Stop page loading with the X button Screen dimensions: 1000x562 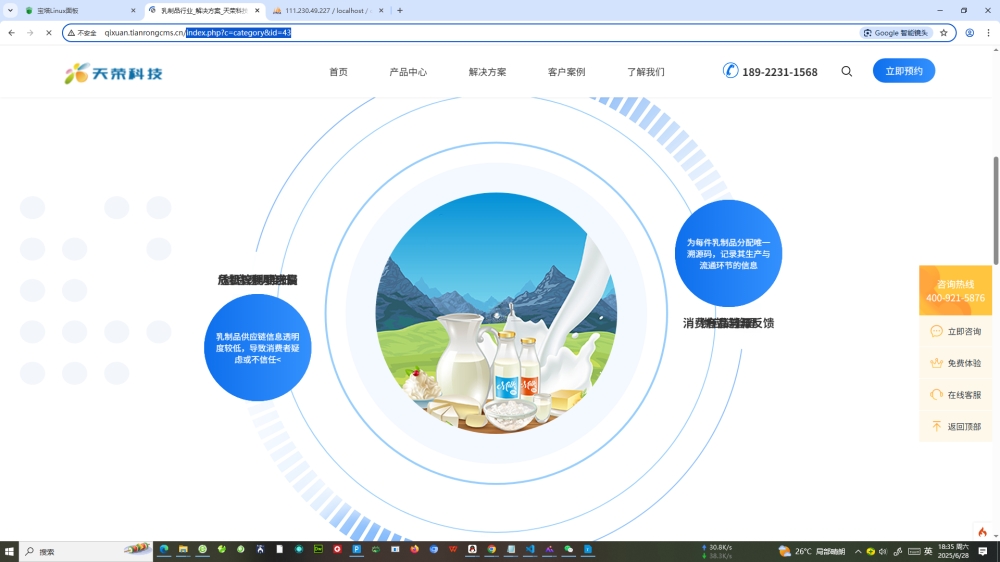pyautogui.click(x=48, y=33)
